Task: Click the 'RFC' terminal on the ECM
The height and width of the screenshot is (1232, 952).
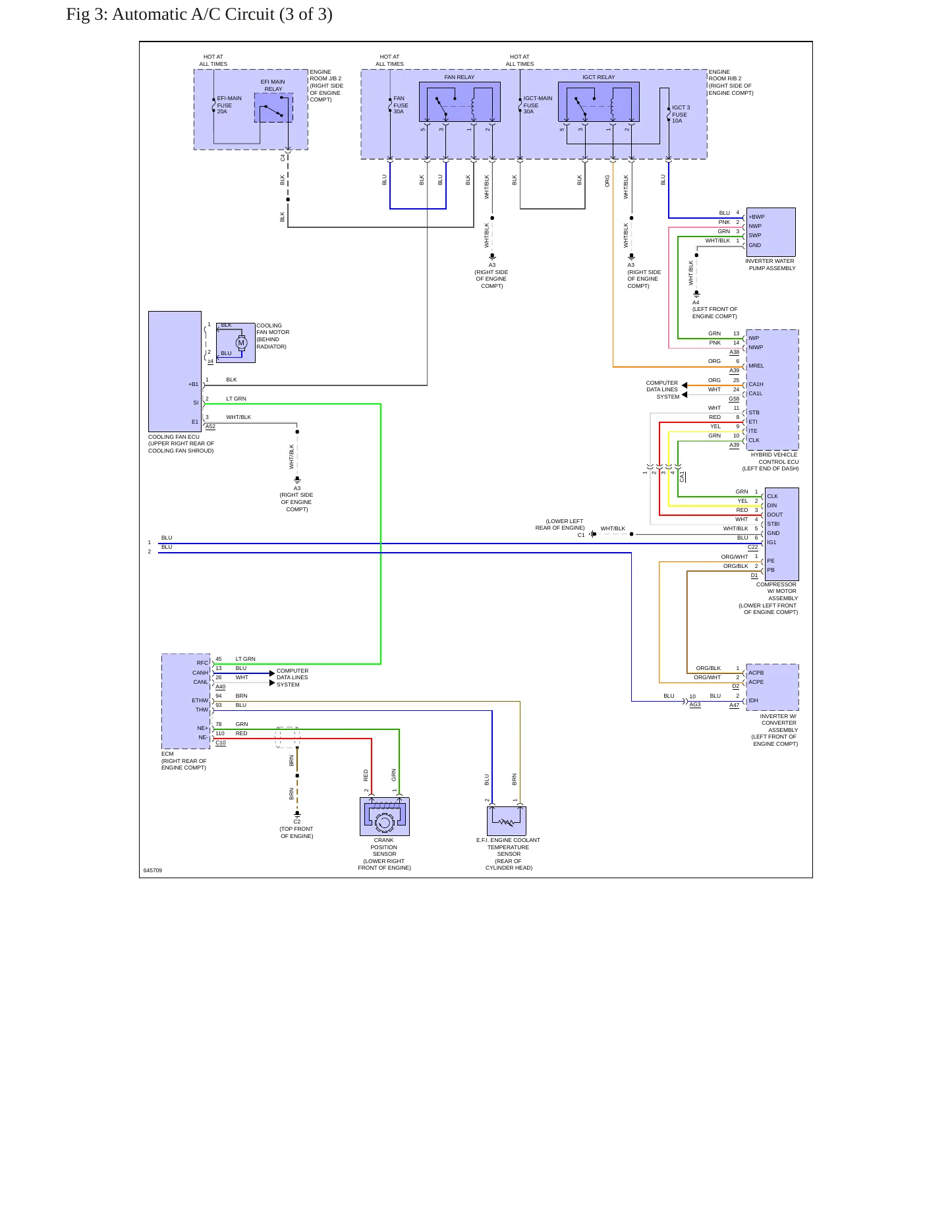Action: click(x=202, y=663)
